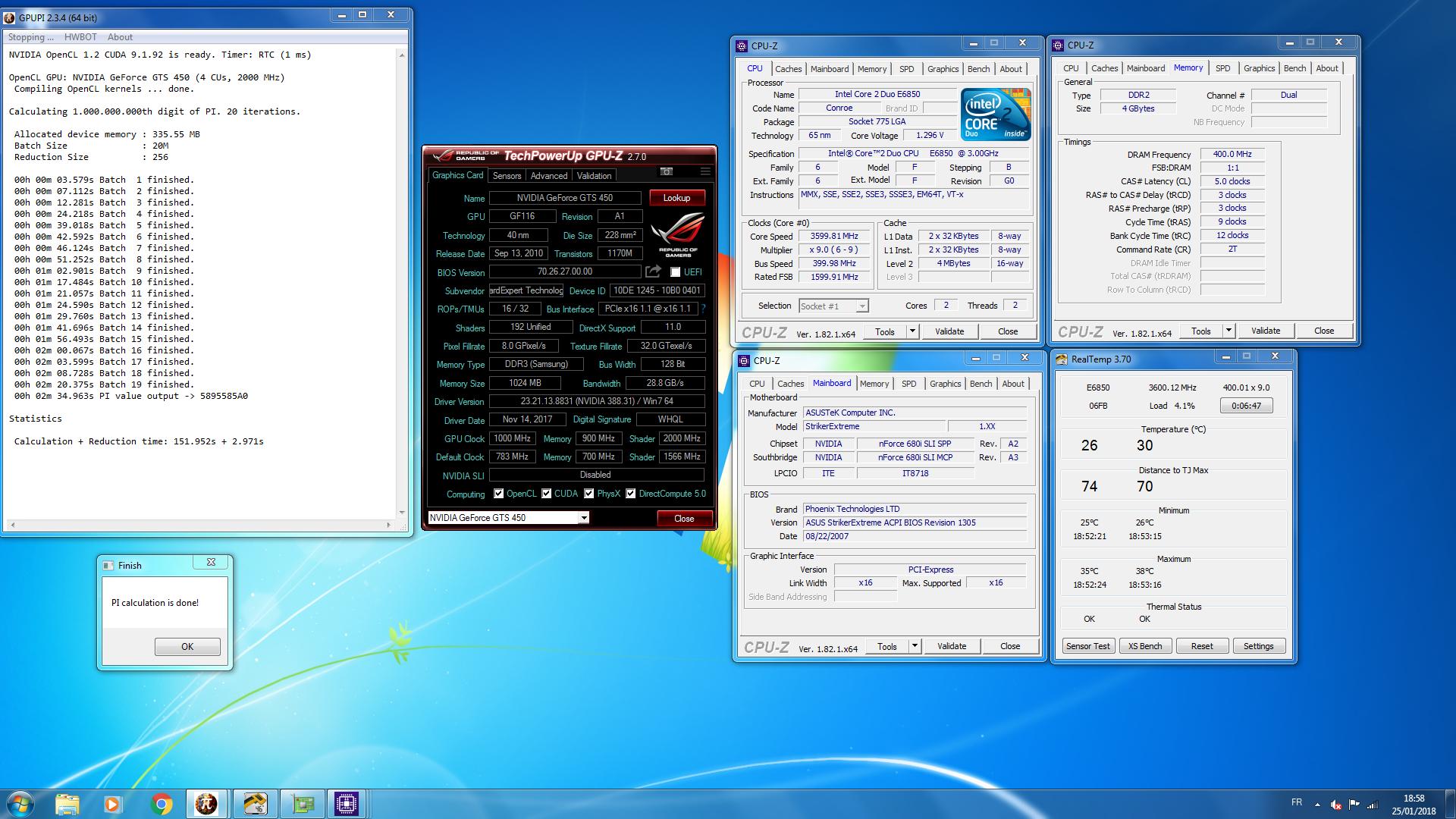This screenshot has height=819, width=1456.
Task: Click the CPU-Z CPU window title icon
Action: 742,46
